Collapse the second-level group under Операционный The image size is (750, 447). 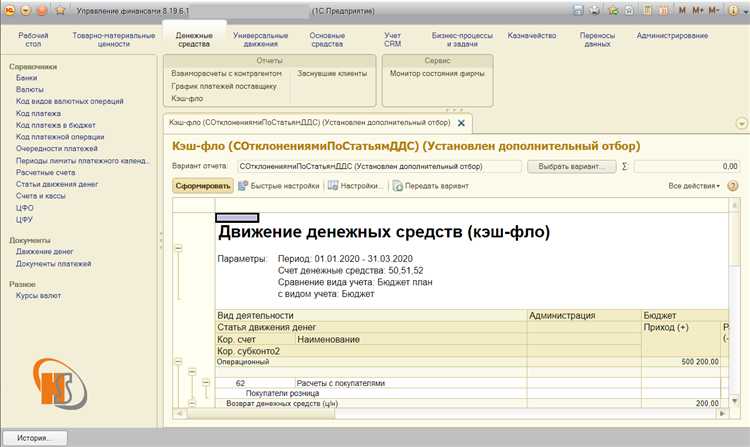pos(192,371)
